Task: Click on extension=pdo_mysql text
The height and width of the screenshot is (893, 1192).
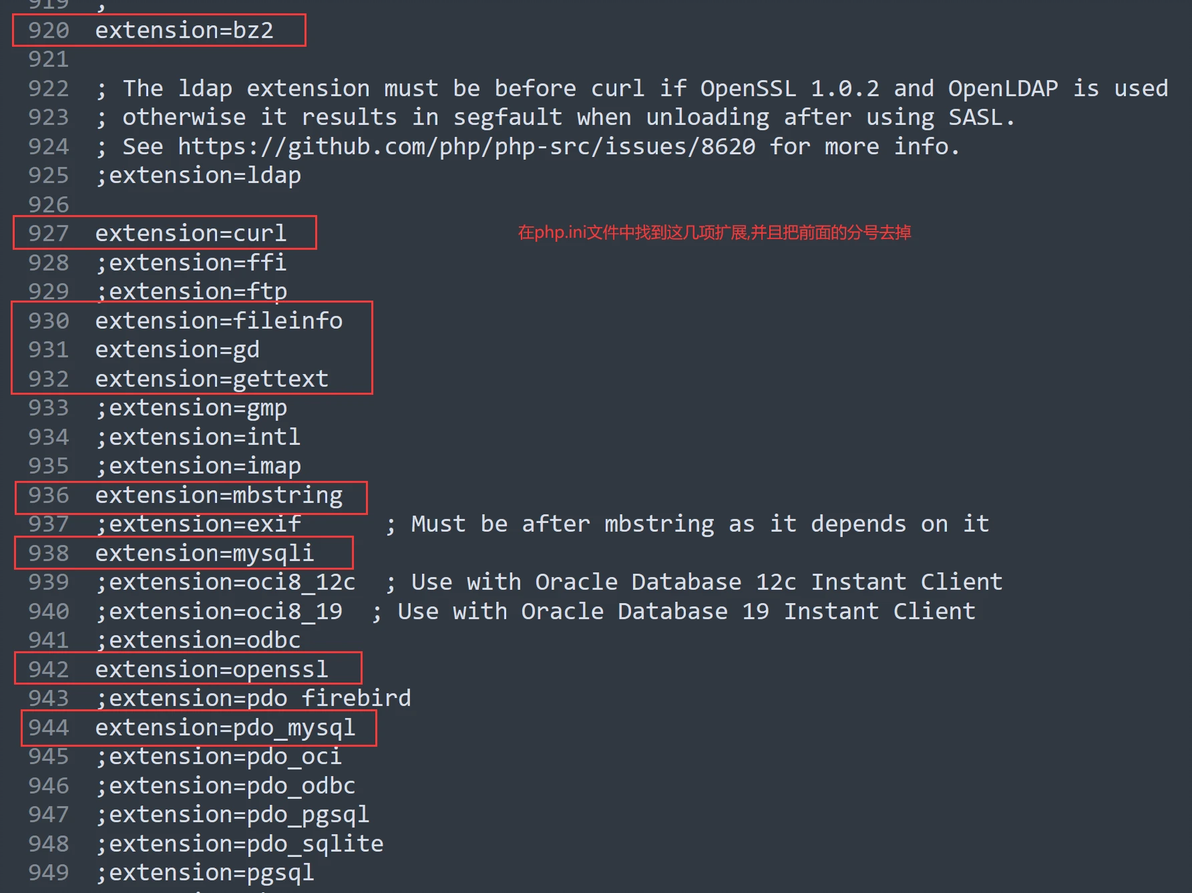Action: 225,728
